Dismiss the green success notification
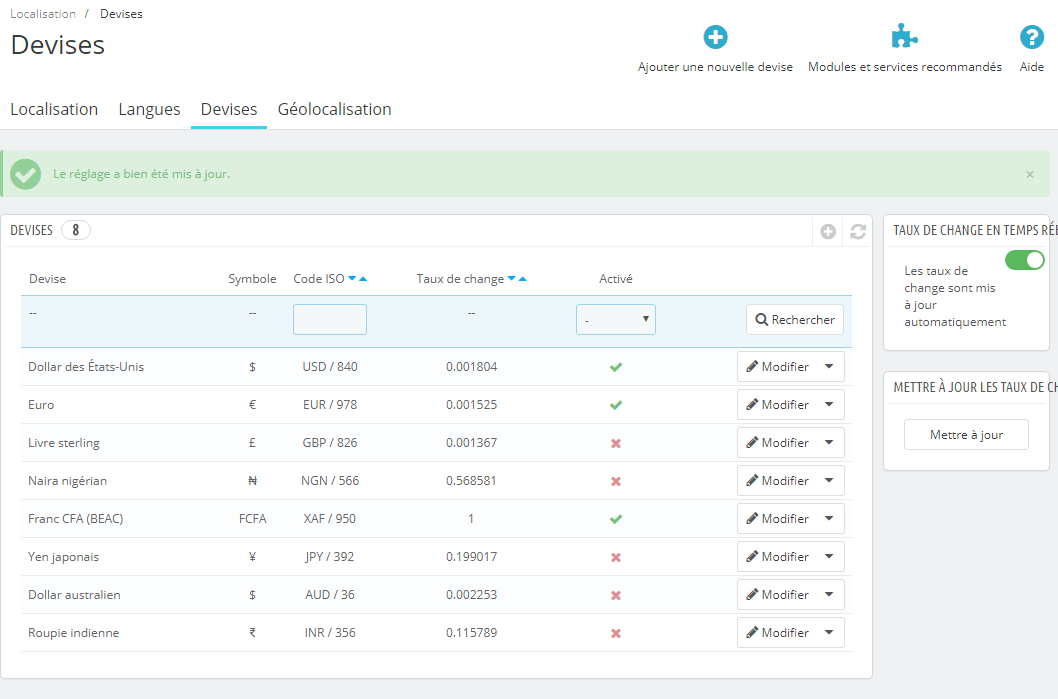Image resolution: width=1058 pixels, height=699 pixels. [x=1030, y=174]
